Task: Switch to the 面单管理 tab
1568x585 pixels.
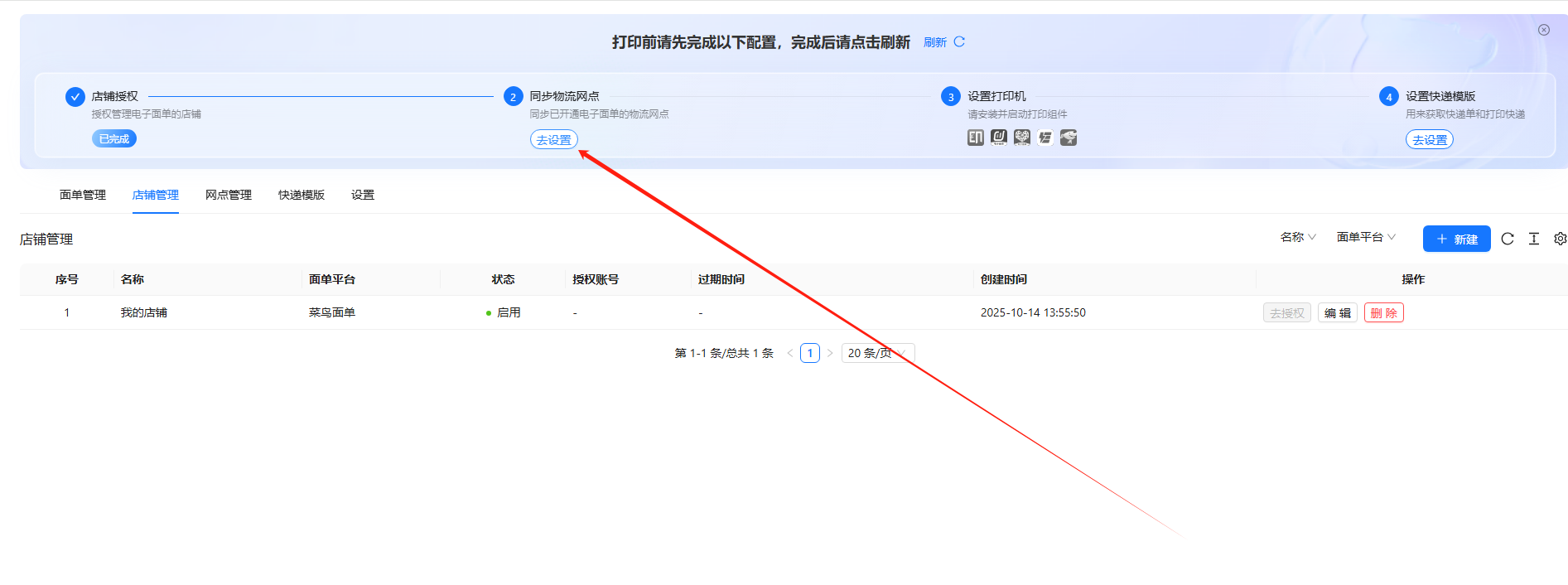Action: click(x=83, y=195)
